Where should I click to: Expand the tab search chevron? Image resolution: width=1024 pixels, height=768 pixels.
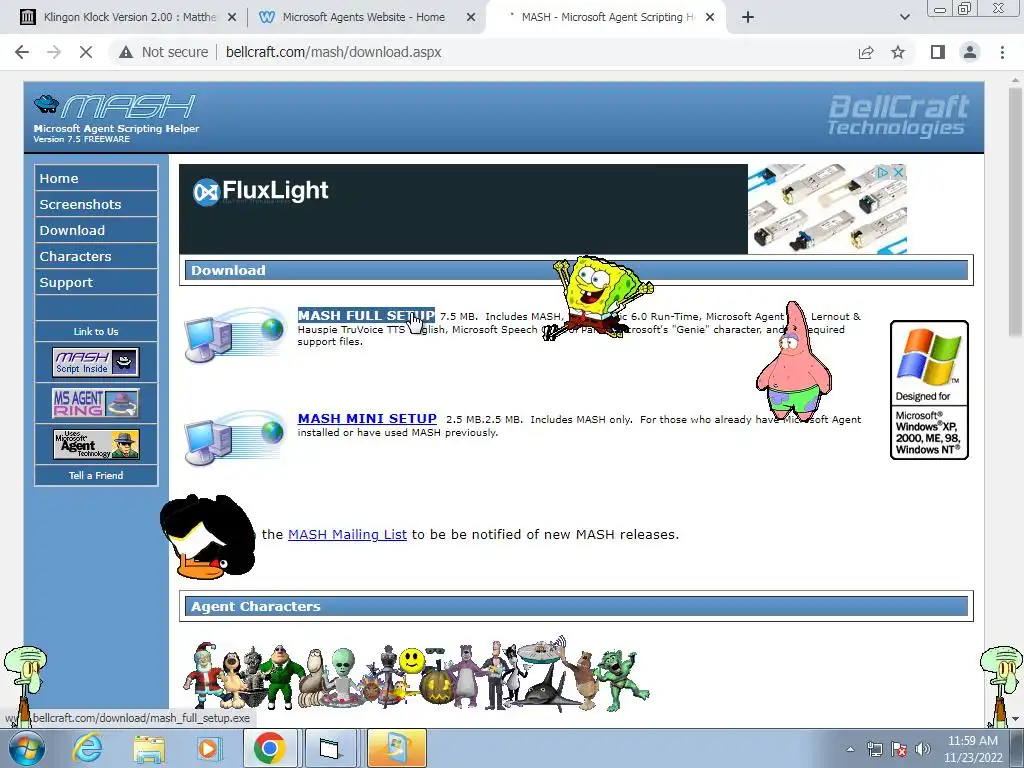tap(904, 18)
